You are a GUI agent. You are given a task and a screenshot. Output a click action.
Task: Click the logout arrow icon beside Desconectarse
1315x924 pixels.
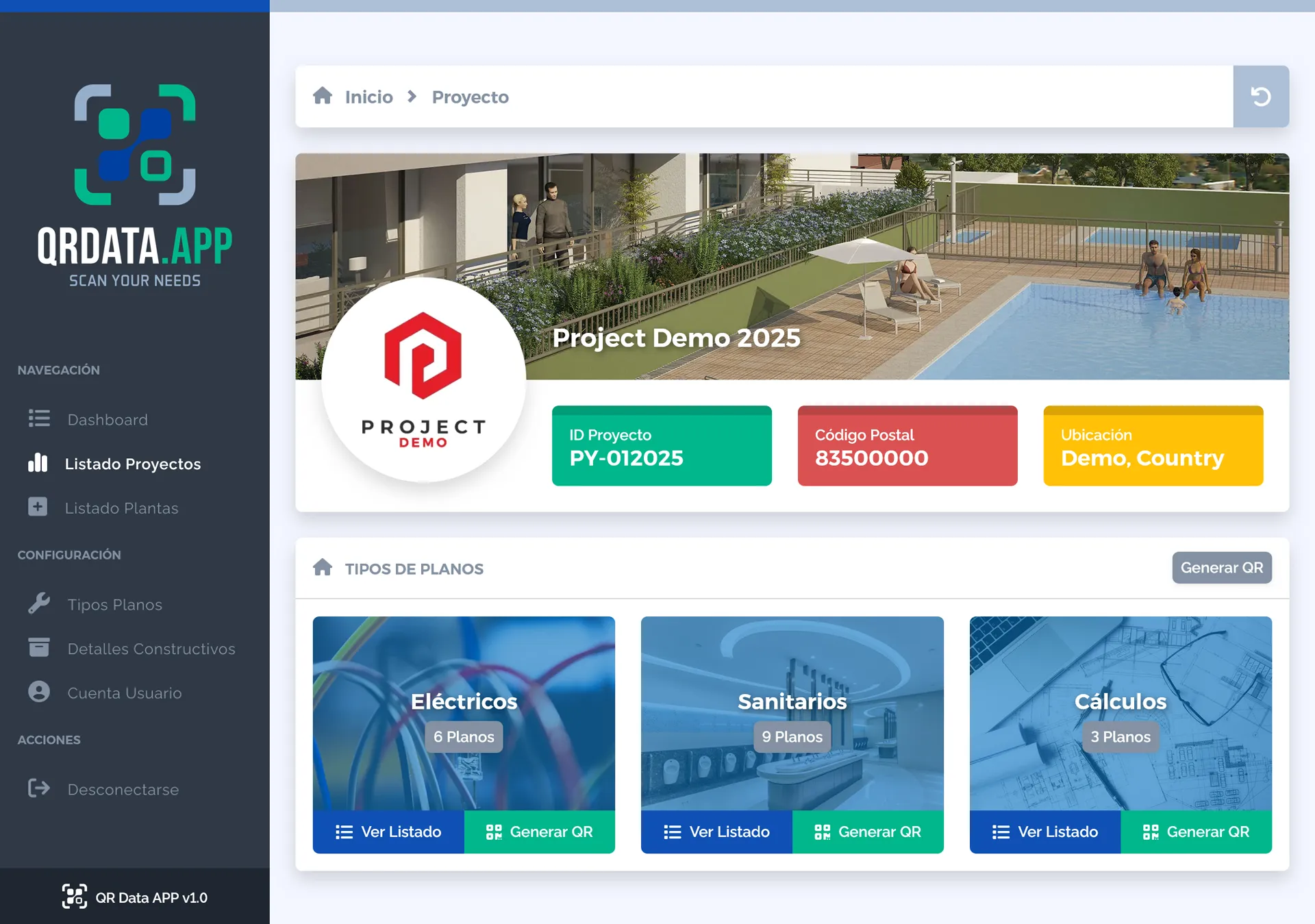pos(39,788)
